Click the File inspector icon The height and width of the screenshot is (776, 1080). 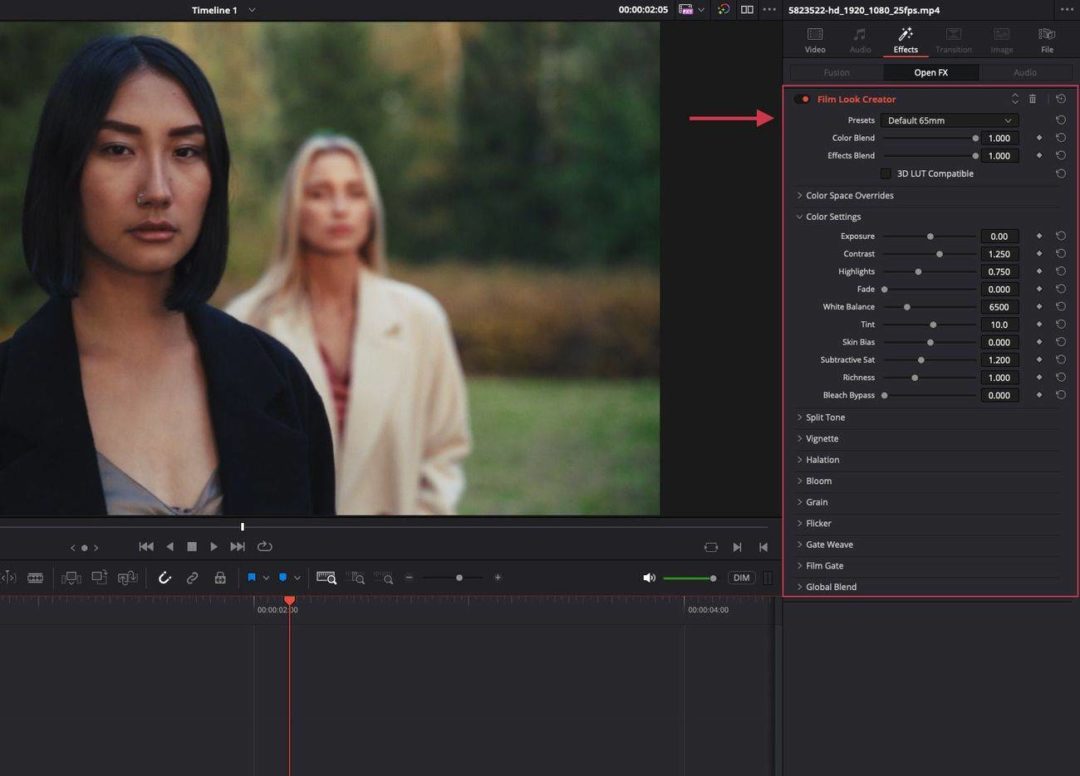coord(1046,38)
